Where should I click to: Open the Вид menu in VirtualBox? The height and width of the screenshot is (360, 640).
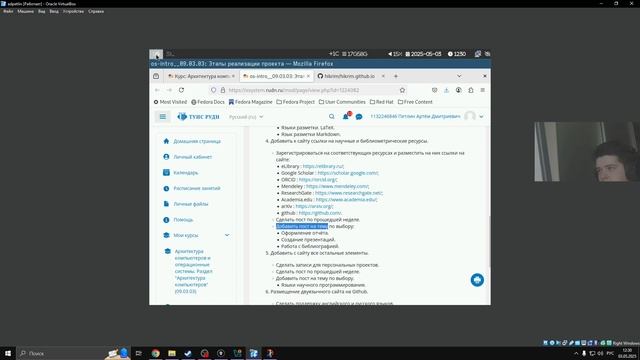point(42,11)
